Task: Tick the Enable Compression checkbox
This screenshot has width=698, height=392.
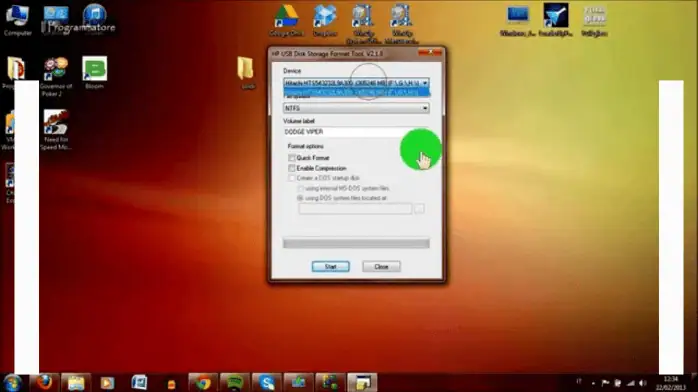Action: [x=292, y=168]
